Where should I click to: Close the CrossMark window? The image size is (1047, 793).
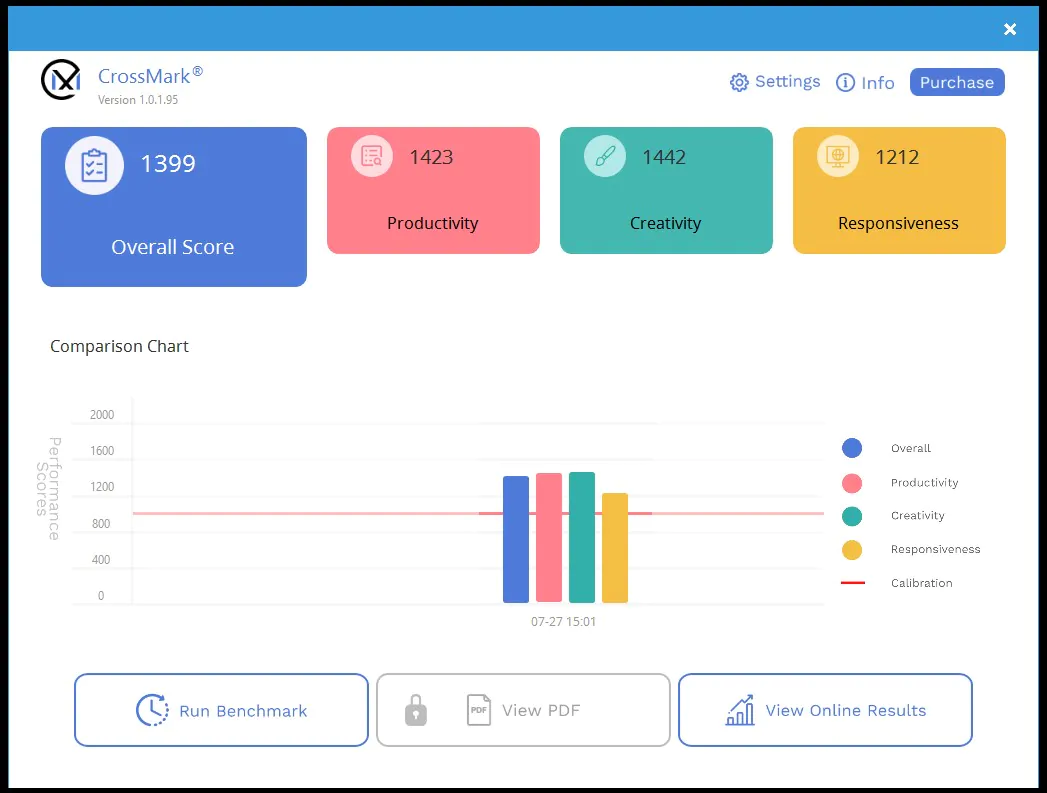[x=1010, y=29]
